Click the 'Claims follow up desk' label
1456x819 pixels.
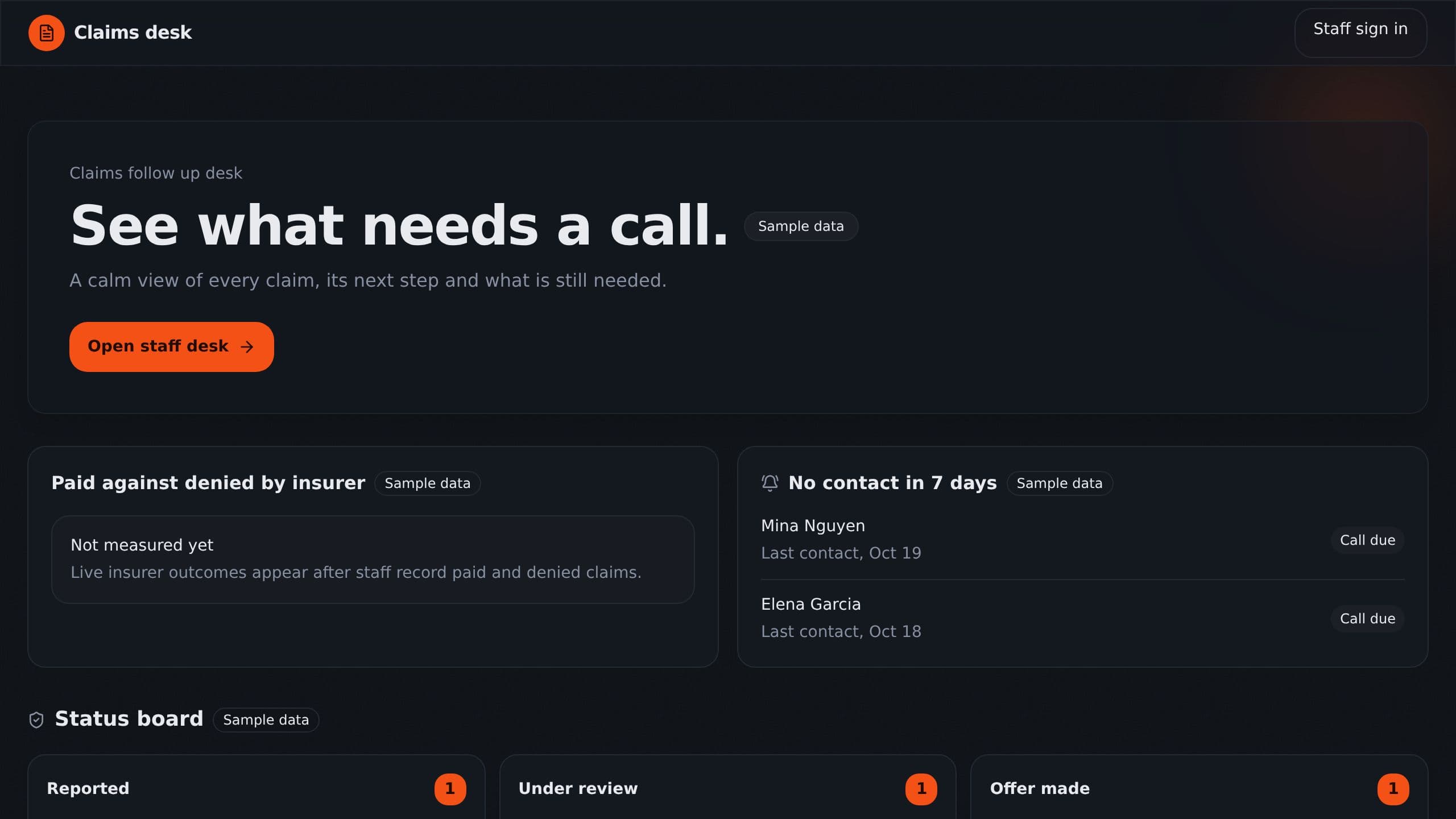tap(156, 173)
